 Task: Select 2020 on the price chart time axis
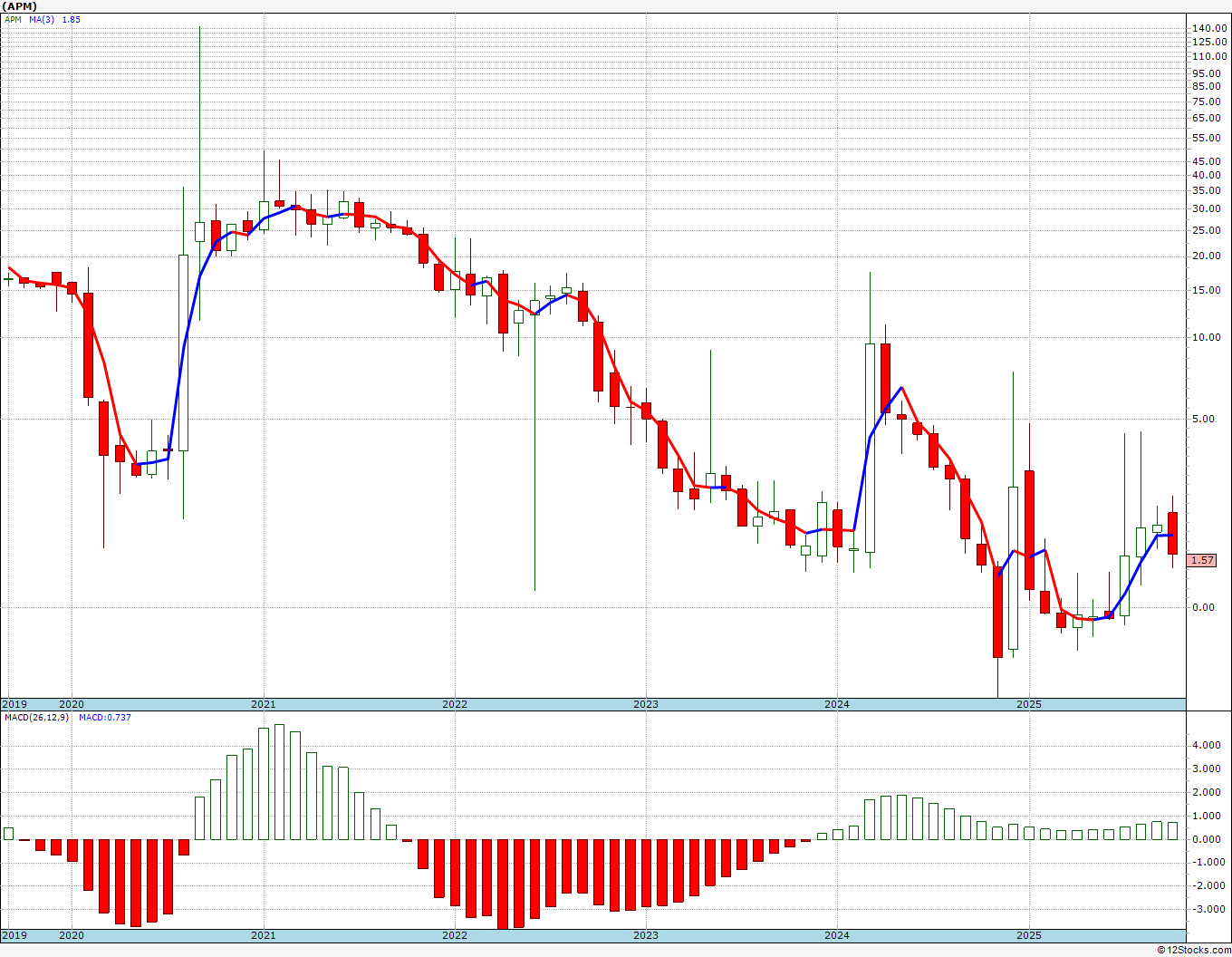[72, 704]
